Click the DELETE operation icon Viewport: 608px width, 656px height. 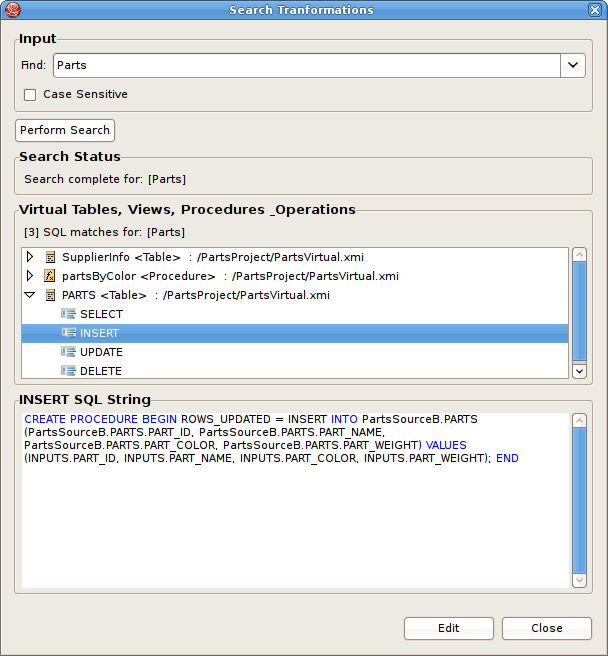pos(68,371)
